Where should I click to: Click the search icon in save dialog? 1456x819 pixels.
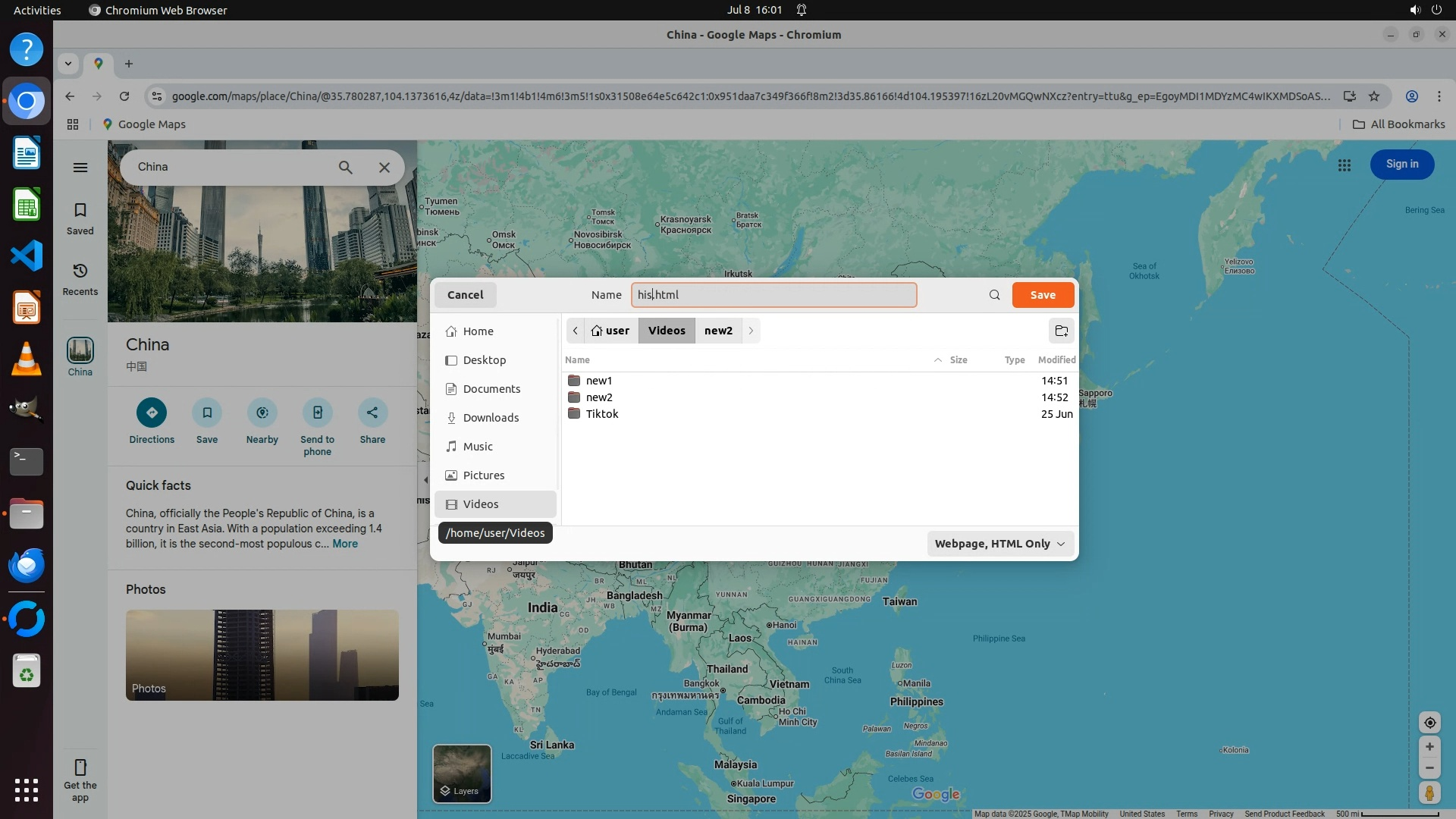coord(994,295)
